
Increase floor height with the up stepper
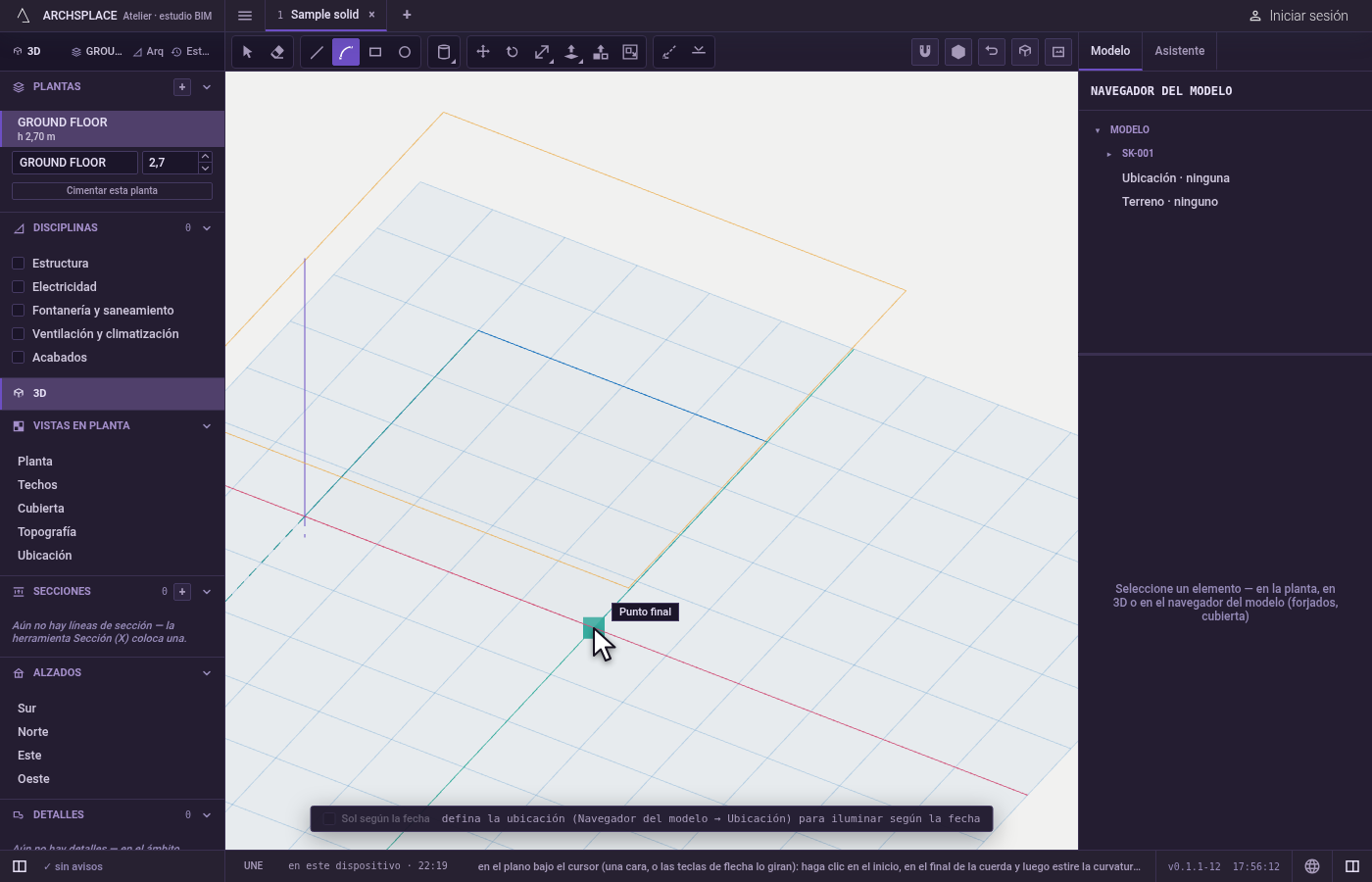(x=205, y=157)
